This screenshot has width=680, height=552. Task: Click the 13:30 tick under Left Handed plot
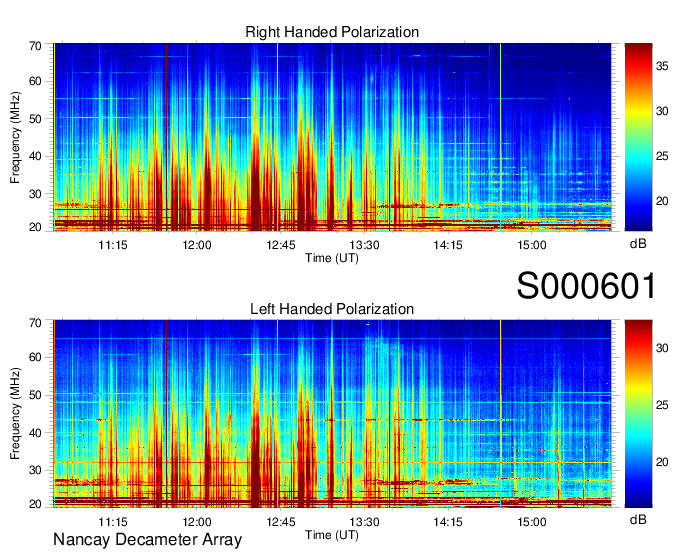(364, 522)
